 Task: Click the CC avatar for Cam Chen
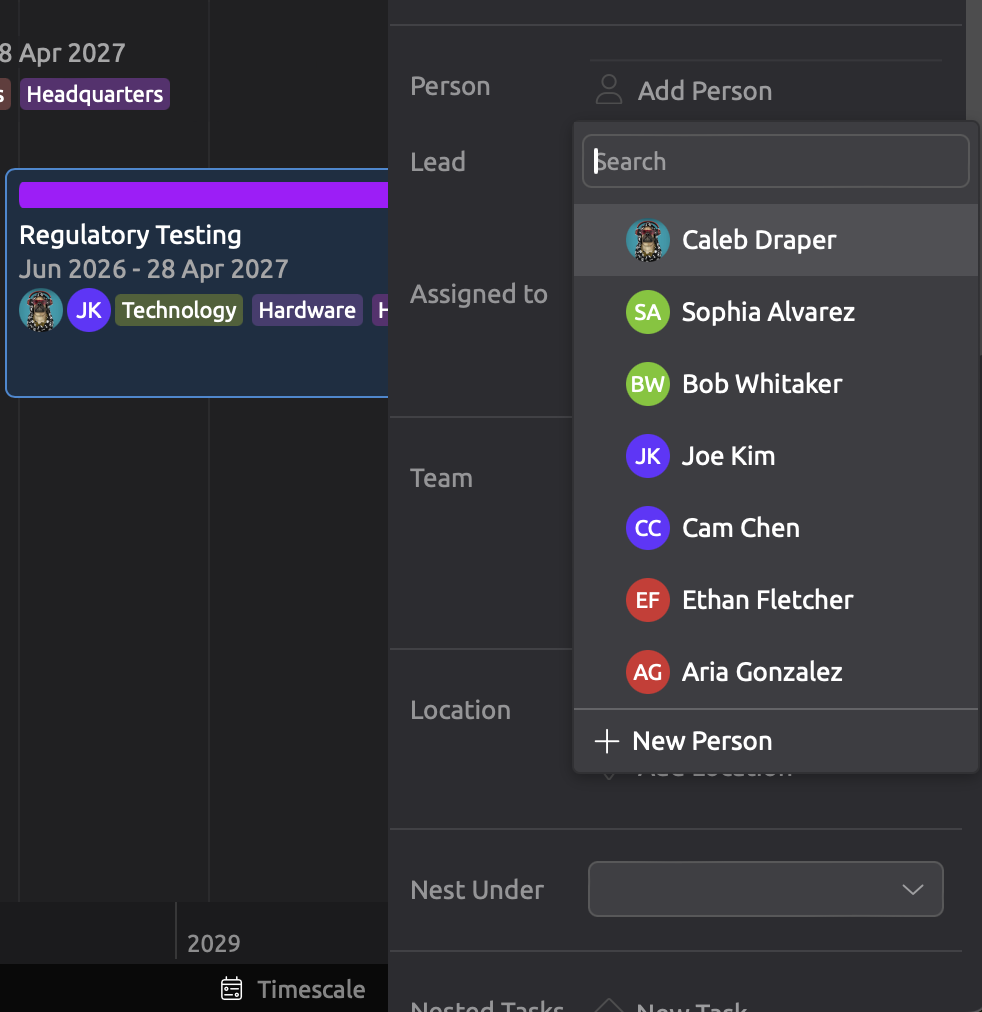pyautogui.click(x=647, y=528)
